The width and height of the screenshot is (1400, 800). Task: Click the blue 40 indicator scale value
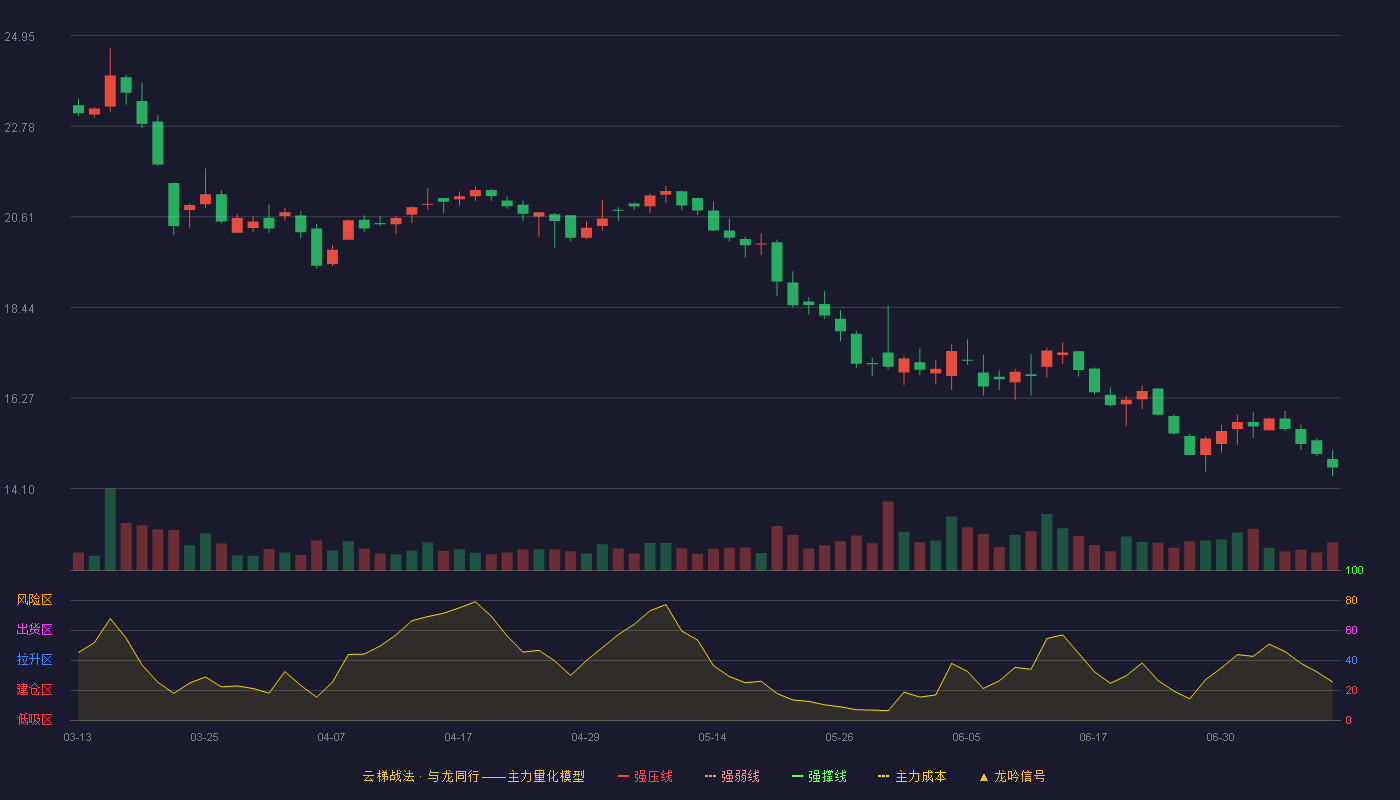coord(1351,660)
